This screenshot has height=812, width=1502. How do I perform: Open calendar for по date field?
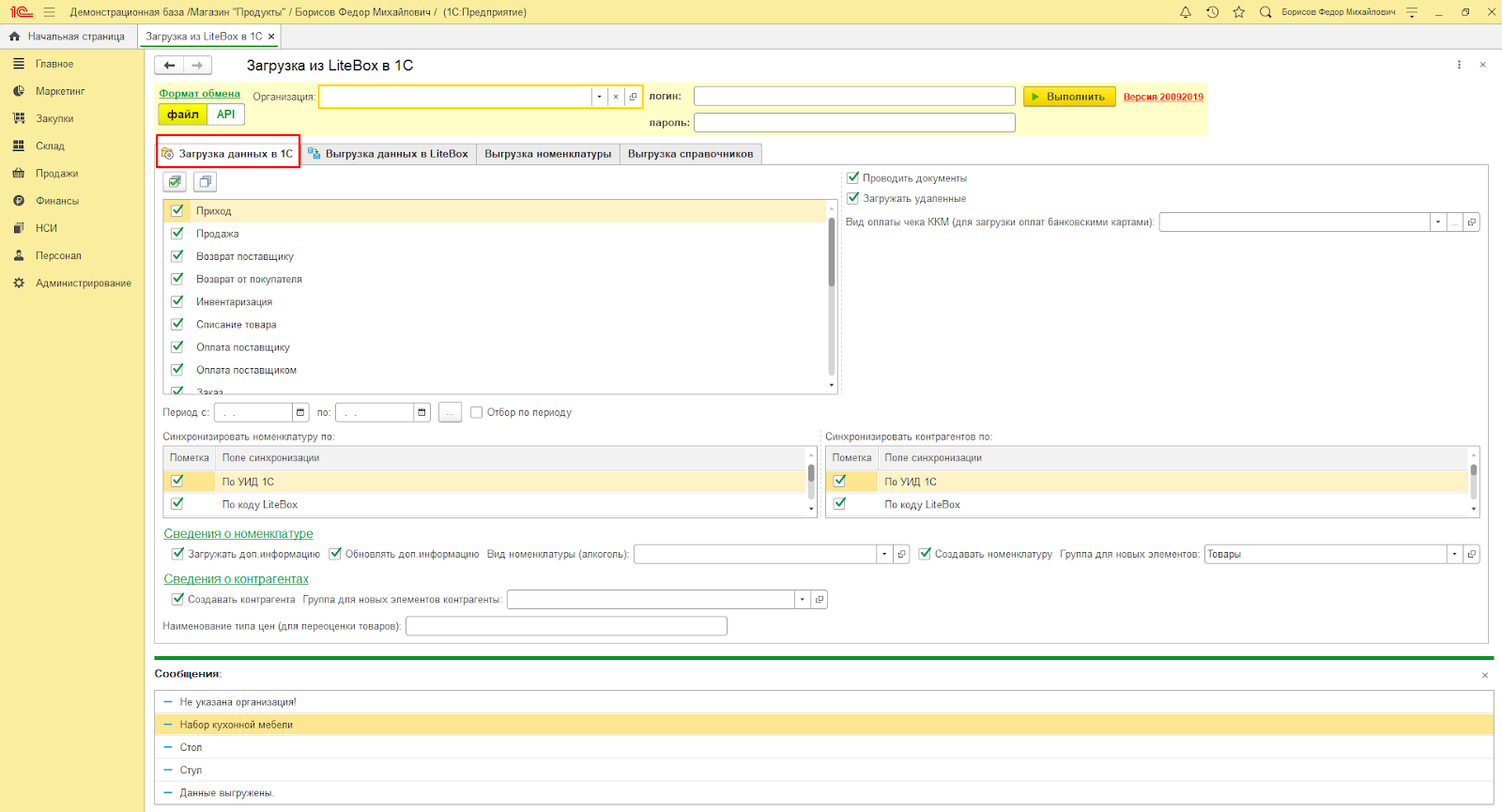coord(422,412)
